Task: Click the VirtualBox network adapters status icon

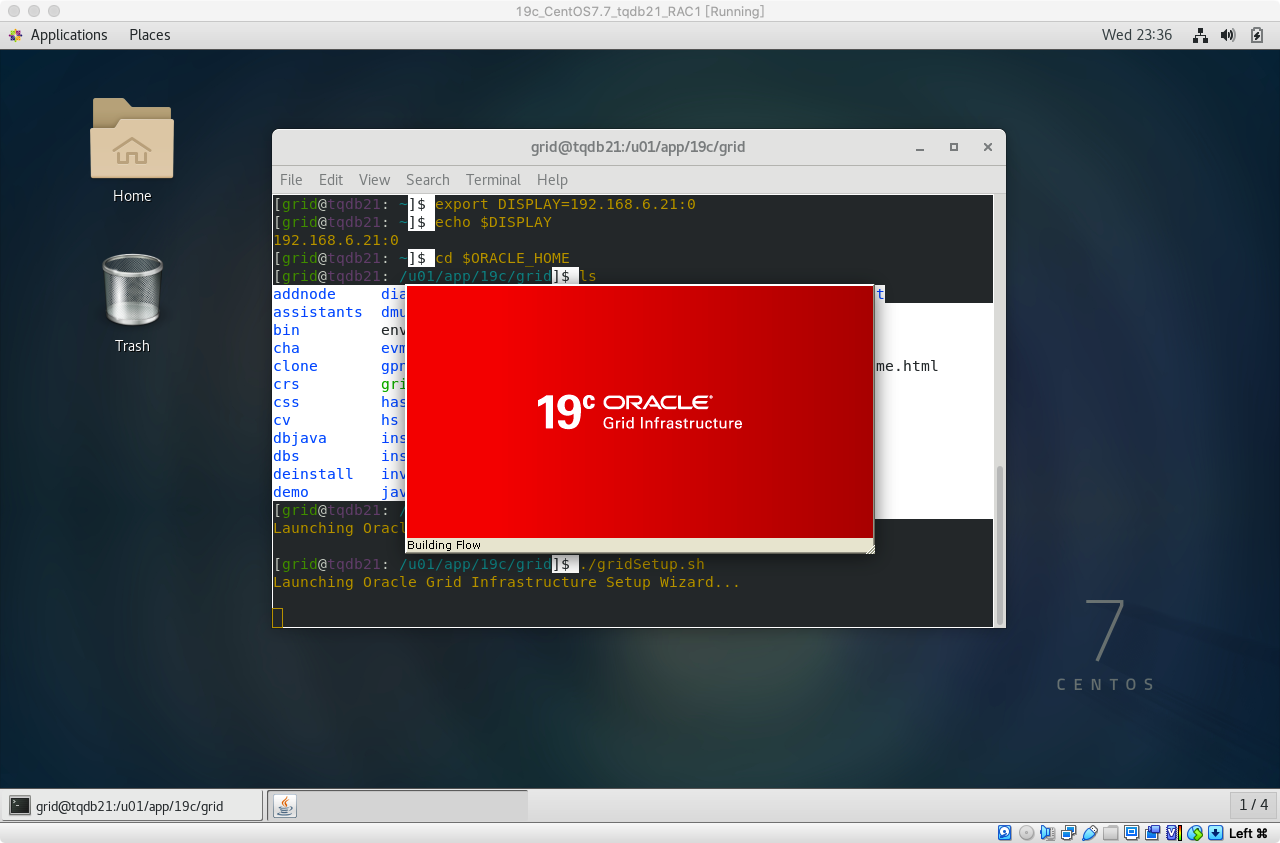Action: click(x=1069, y=833)
